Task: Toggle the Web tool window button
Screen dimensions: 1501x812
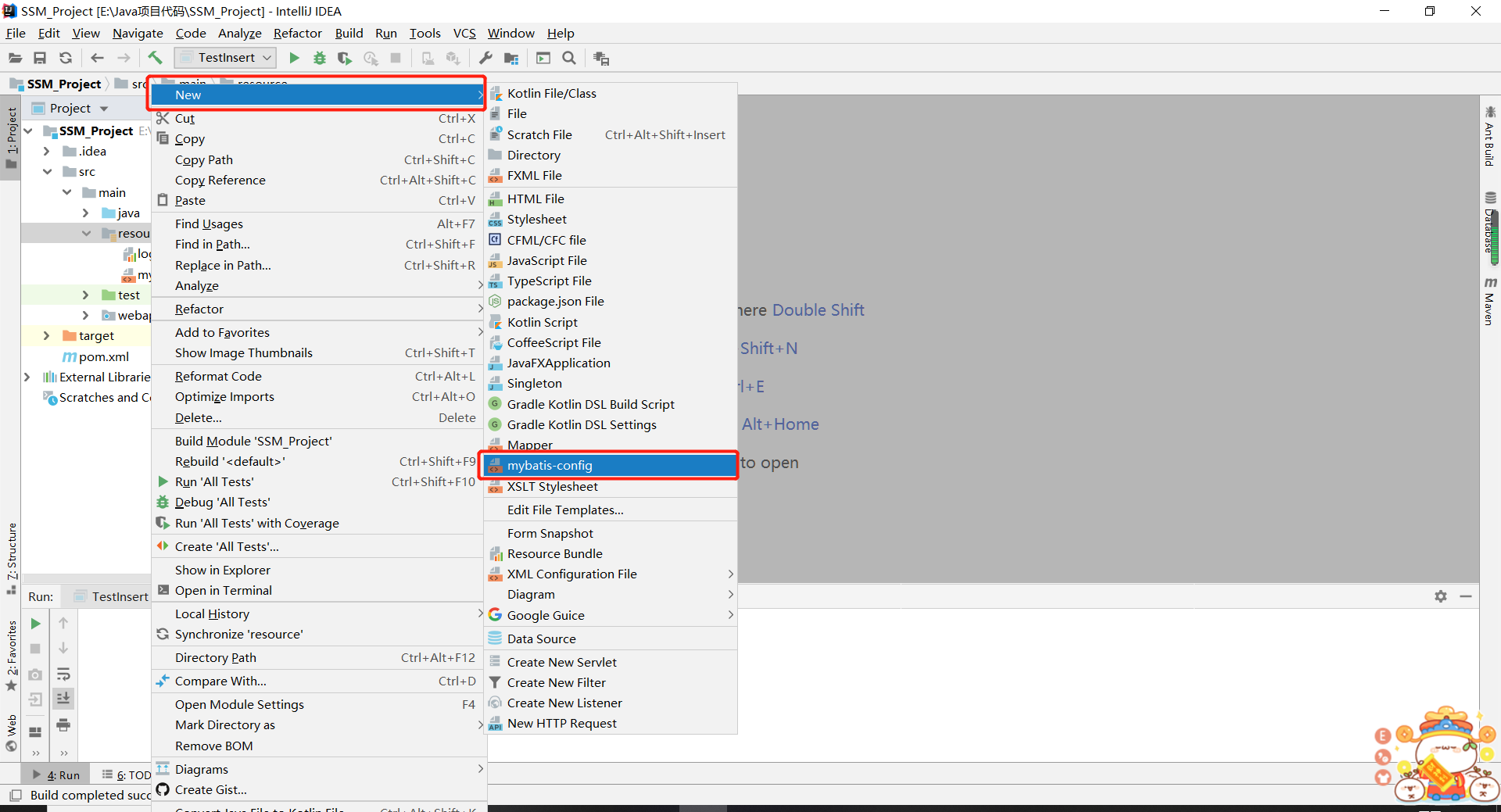Action: tap(11, 732)
